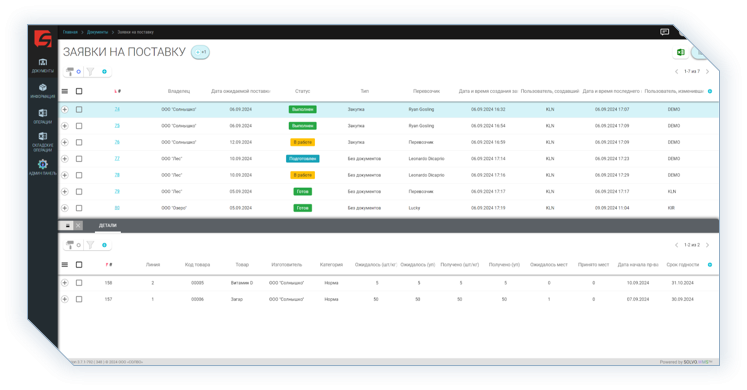Image resolution: width=747 pixels, height=390 pixels.
Task: Tick the checkbox for detail line 158
Action: tap(79, 283)
